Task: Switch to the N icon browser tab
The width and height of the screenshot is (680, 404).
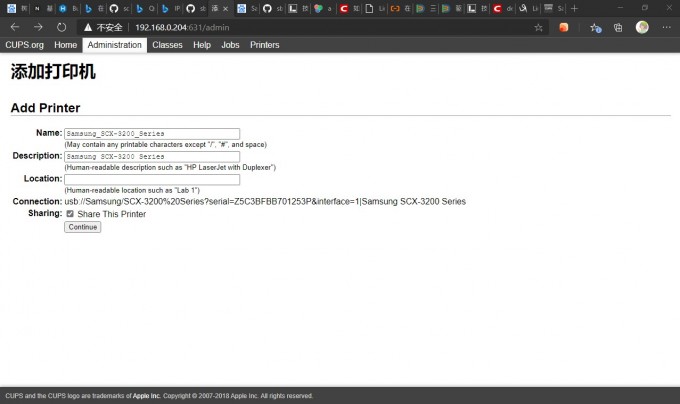Action: tap(43, 9)
